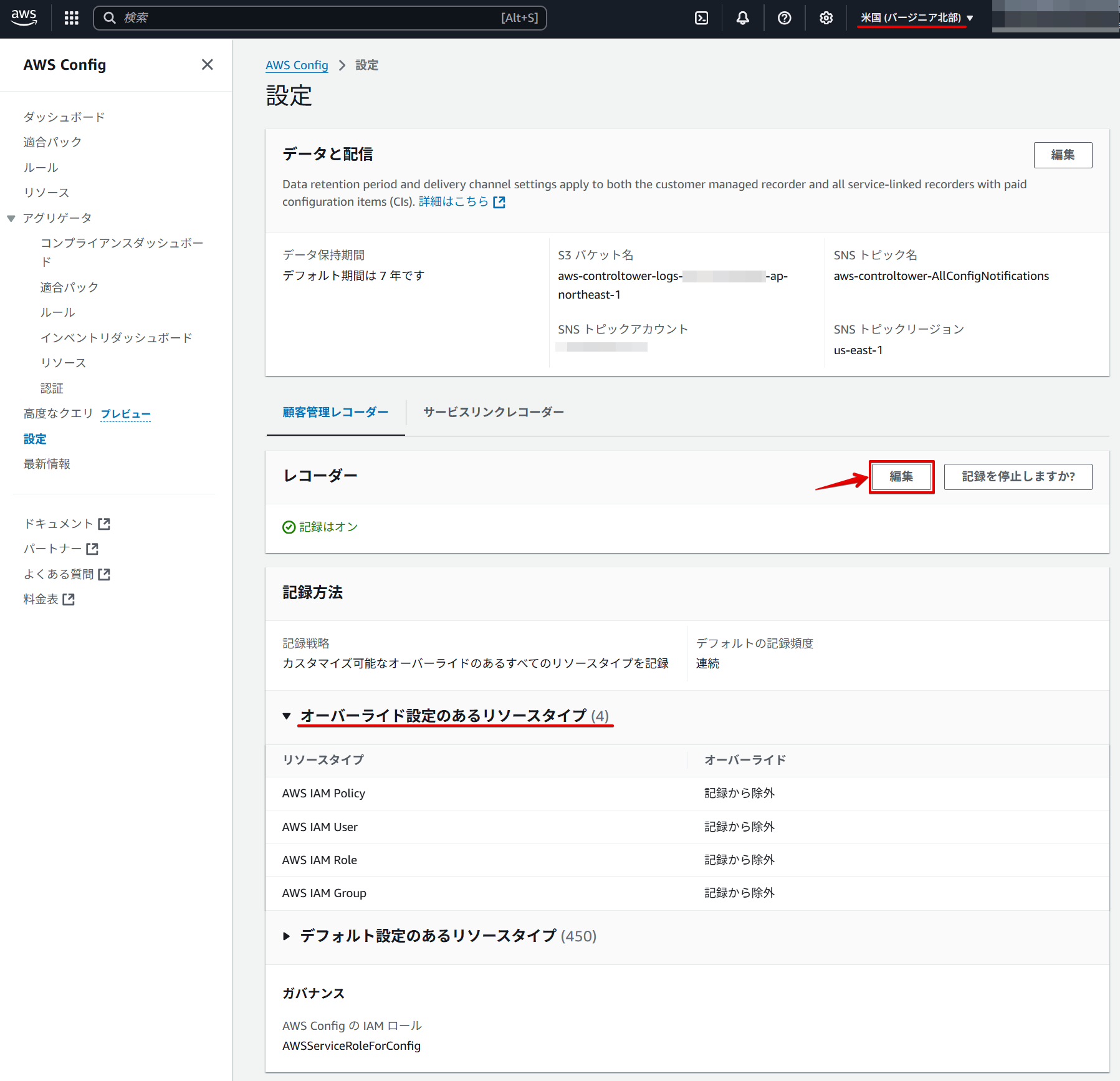
Task: Click the green 記録はオン status check icon
Action: pos(289,527)
